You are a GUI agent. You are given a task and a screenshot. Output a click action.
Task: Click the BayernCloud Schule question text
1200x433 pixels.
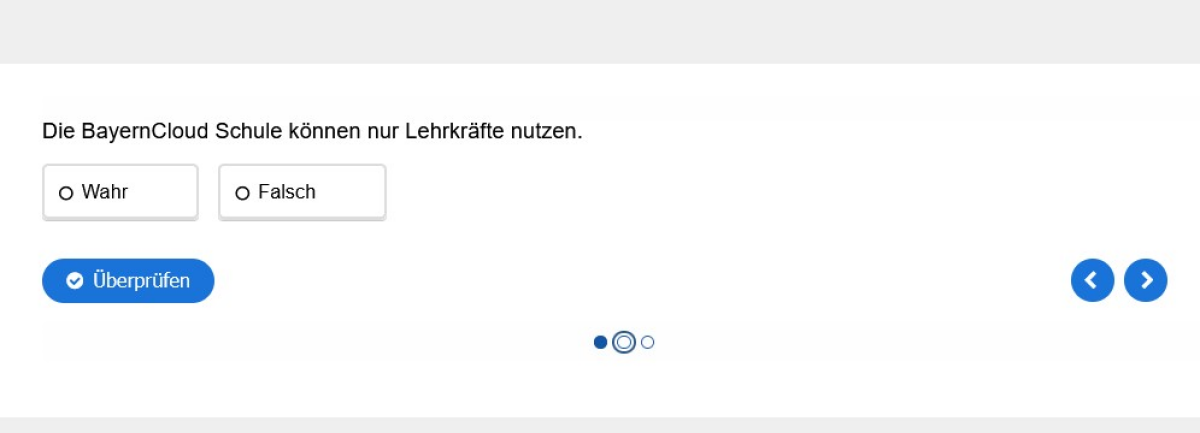click(x=312, y=131)
